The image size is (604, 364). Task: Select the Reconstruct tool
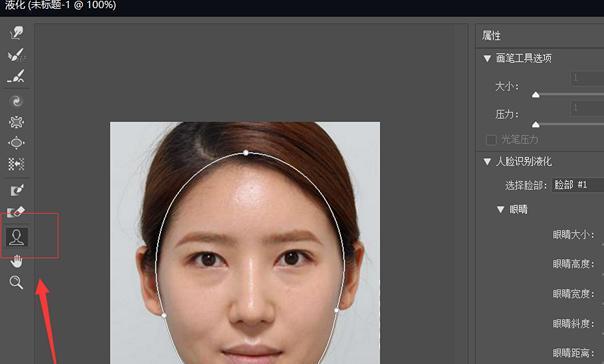[16, 55]
